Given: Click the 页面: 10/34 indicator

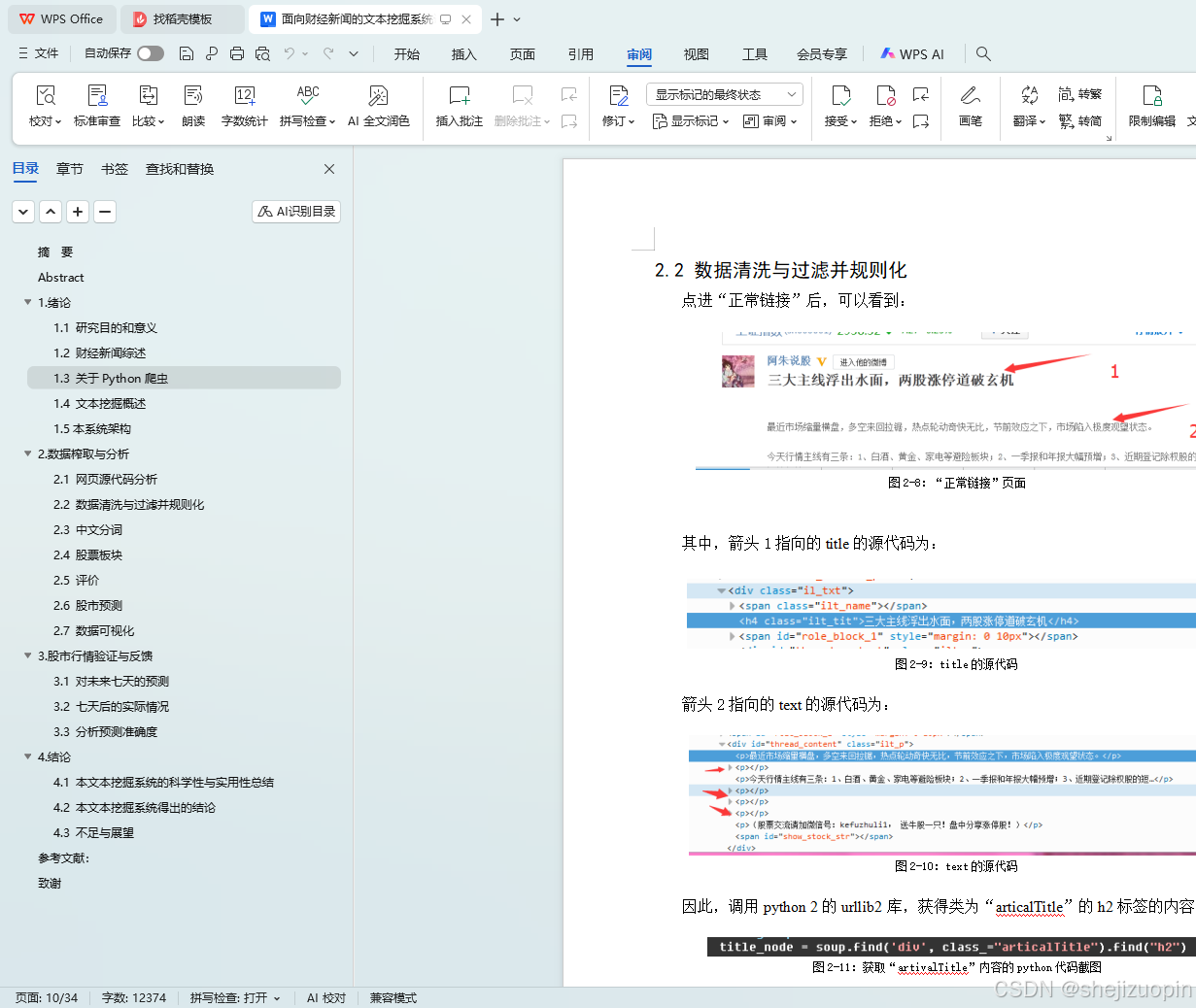Looking at the screenshot, I should click(x=47, y=997).
